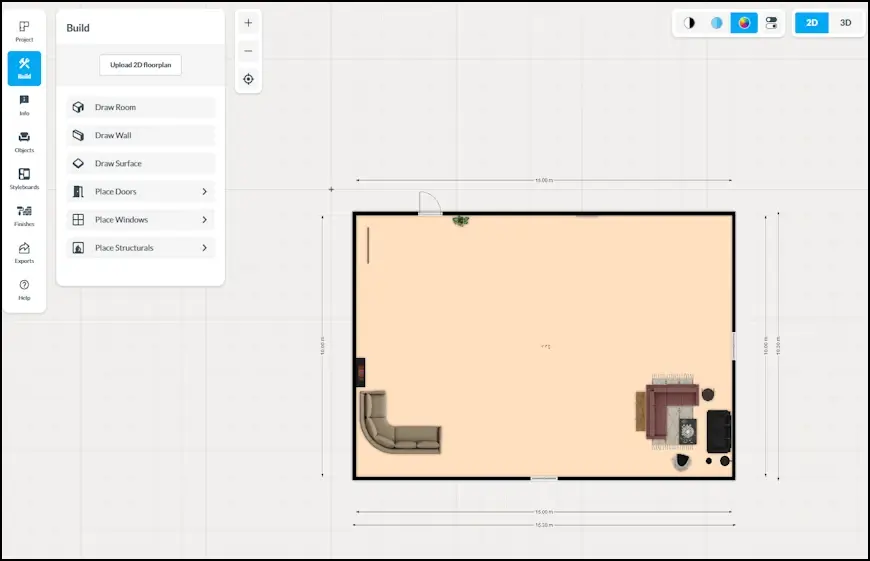Switch to blue monochrome display mode

[716, 23]
